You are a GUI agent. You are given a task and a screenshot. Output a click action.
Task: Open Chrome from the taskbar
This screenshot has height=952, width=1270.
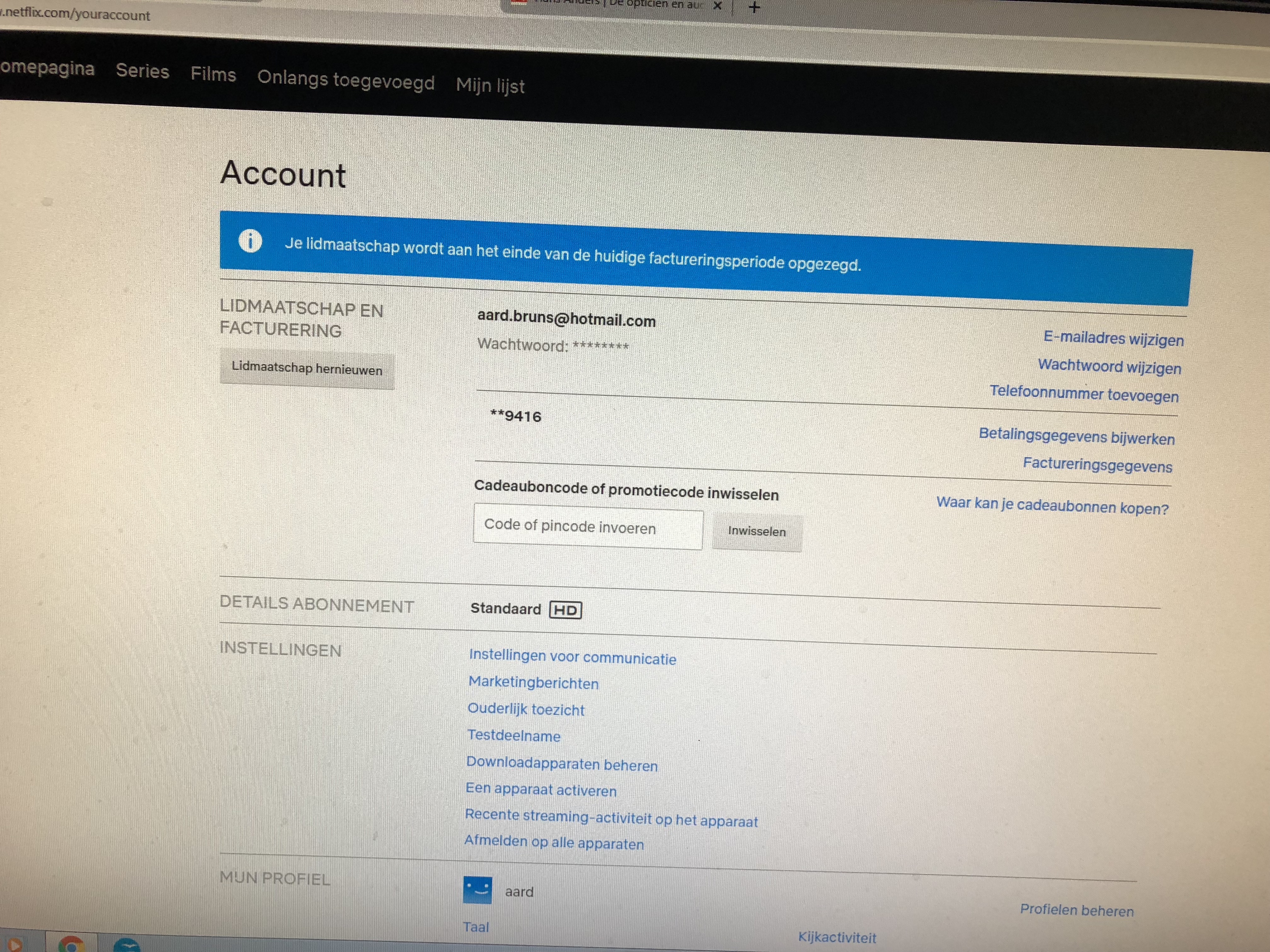click(72, 944)
